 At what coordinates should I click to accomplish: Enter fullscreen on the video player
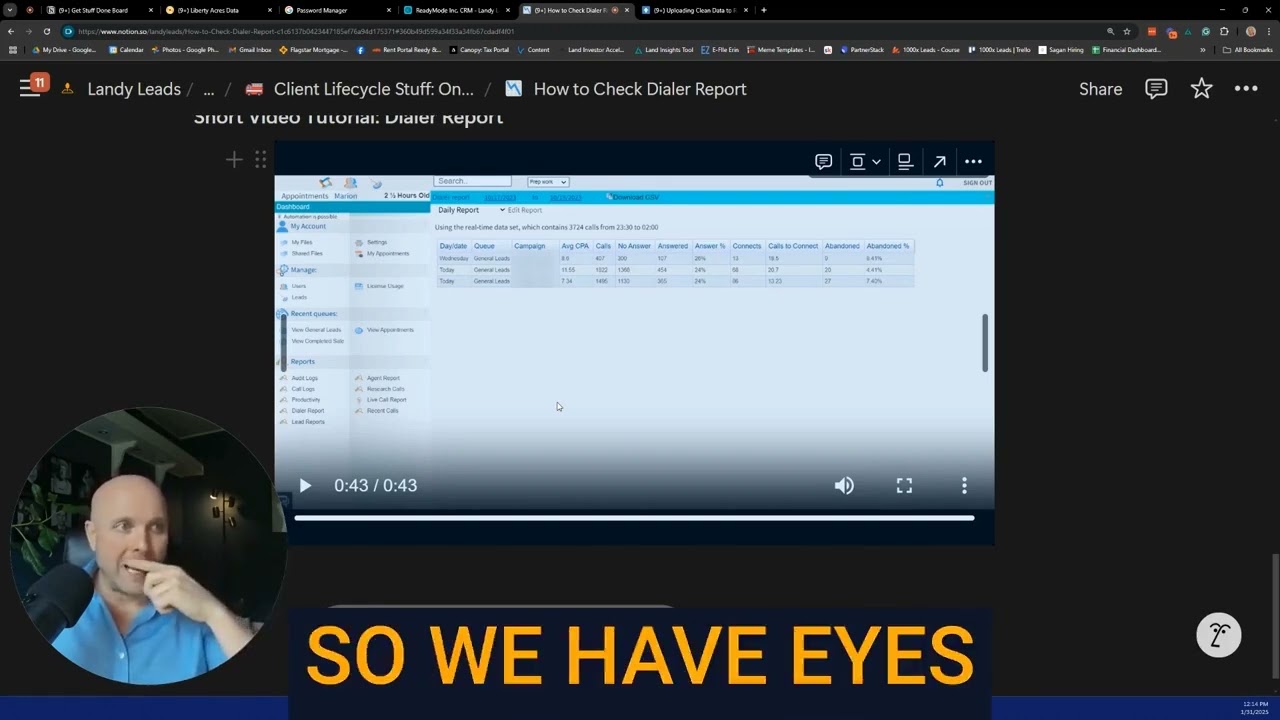point(904,485)
